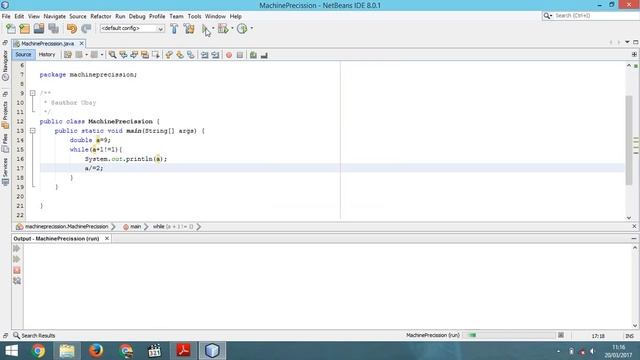The width and height of the screenshot is (640, 360).
Task: Click the Windows Start button
Action: coord(11,351)
